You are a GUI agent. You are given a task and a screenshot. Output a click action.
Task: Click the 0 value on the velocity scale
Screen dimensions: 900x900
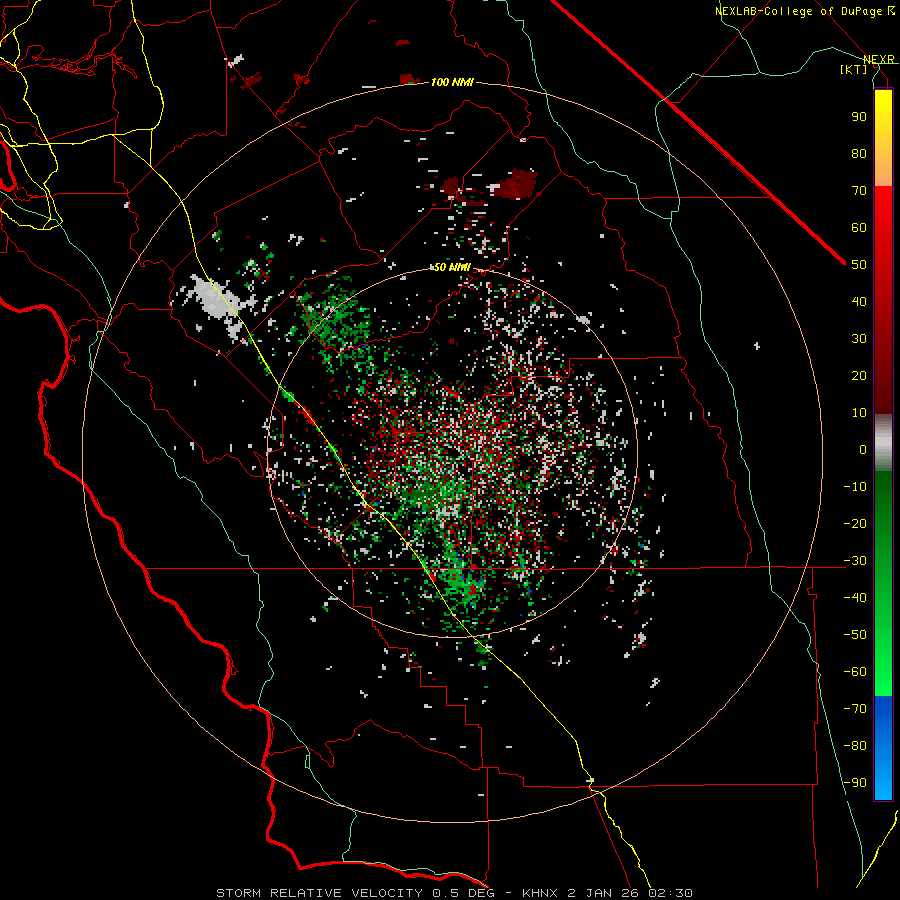[x=863, y=449]
